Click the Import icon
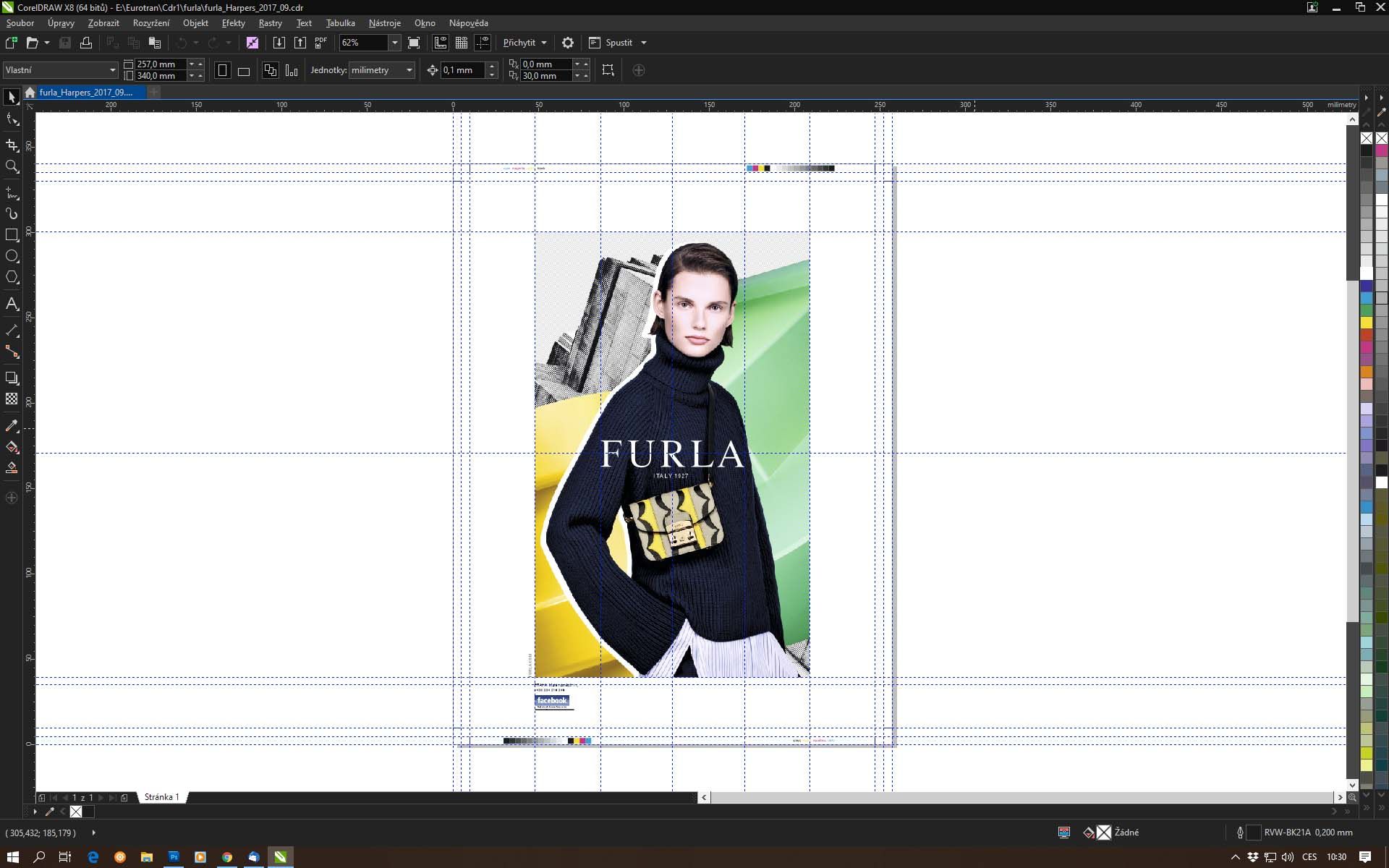Viewport: 1389px width, 868px height. click(x=279, y=43)
